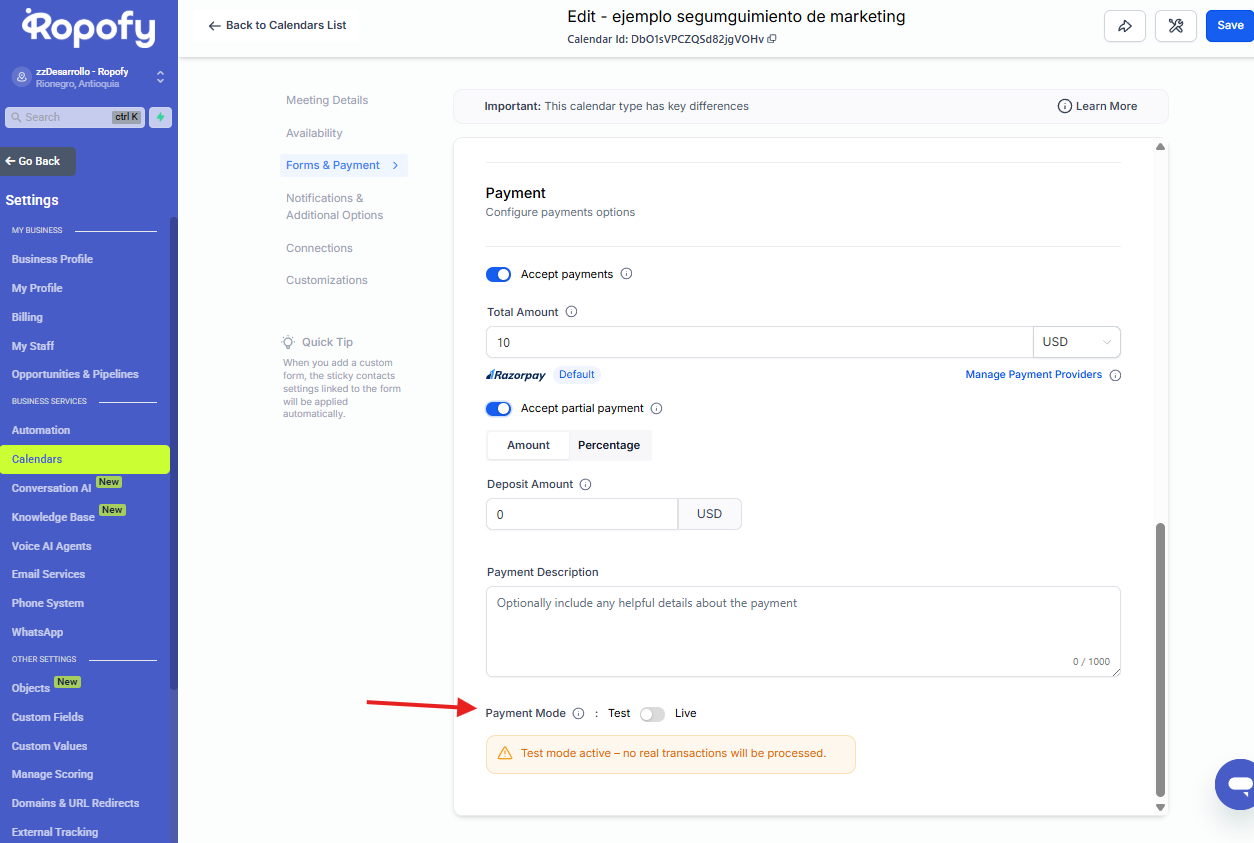
Task: Expand the Forms & Payment section chevron
Action: coord(395,165)
